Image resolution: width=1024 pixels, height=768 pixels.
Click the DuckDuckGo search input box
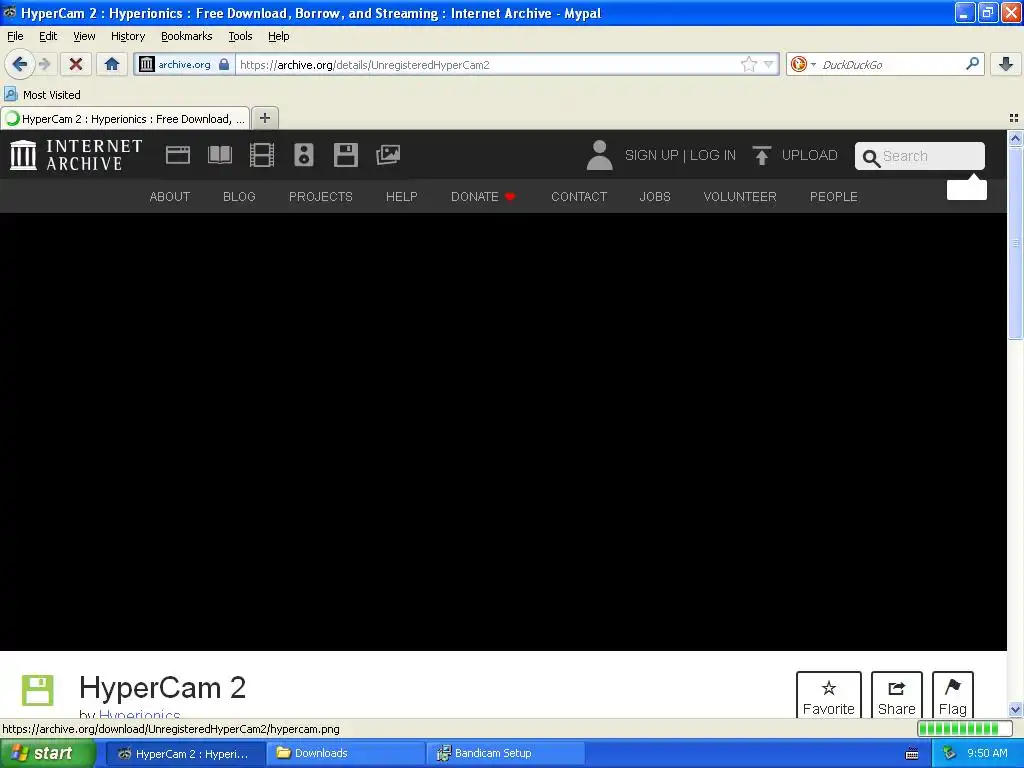coord(891,64)
